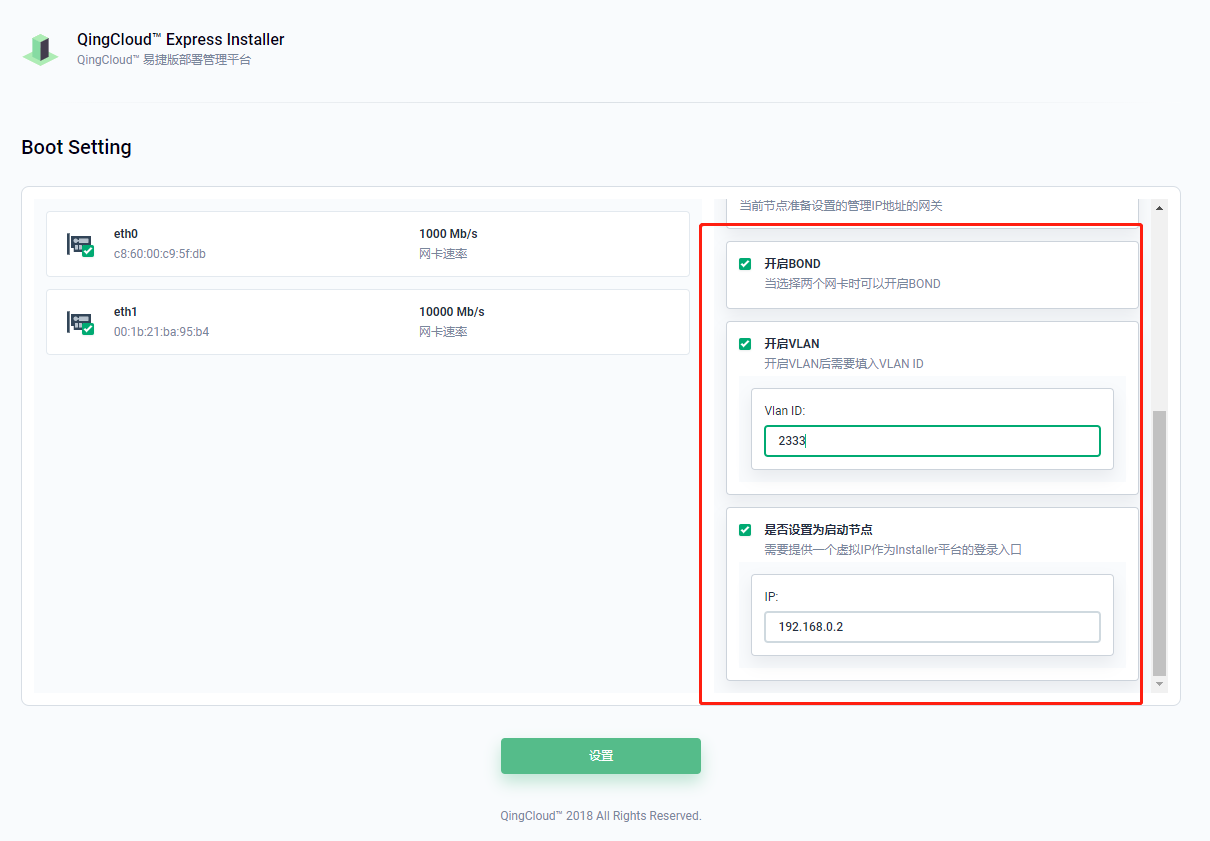The image size is (1210, 841).
Task: Click the 开启VLAN后需要填入VLAN ID description text
Action: click(844, 364)
